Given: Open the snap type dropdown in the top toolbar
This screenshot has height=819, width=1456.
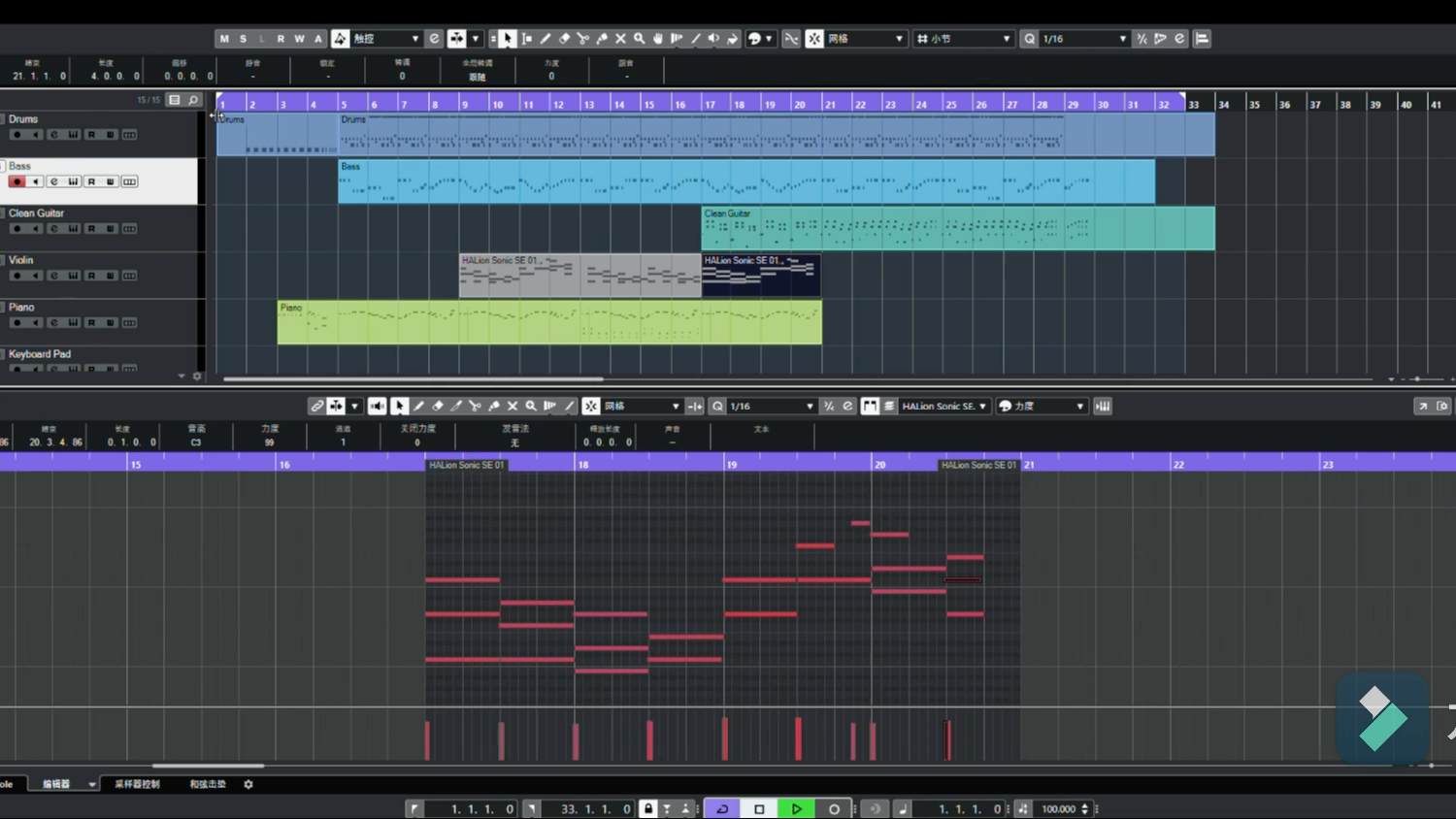Looking at the screenshot, I should 866,39.
